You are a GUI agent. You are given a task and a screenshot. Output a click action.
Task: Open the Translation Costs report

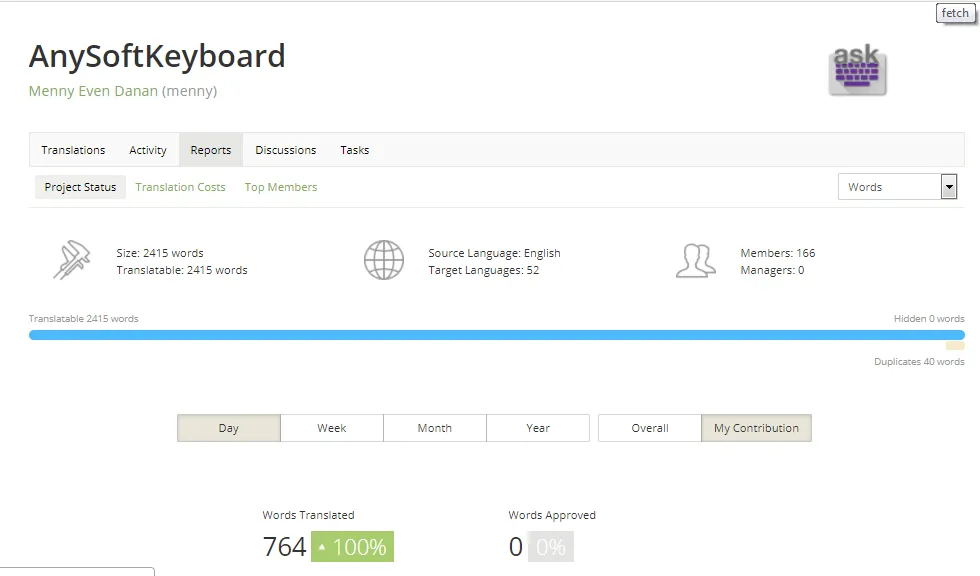click(x=180, y=187)
